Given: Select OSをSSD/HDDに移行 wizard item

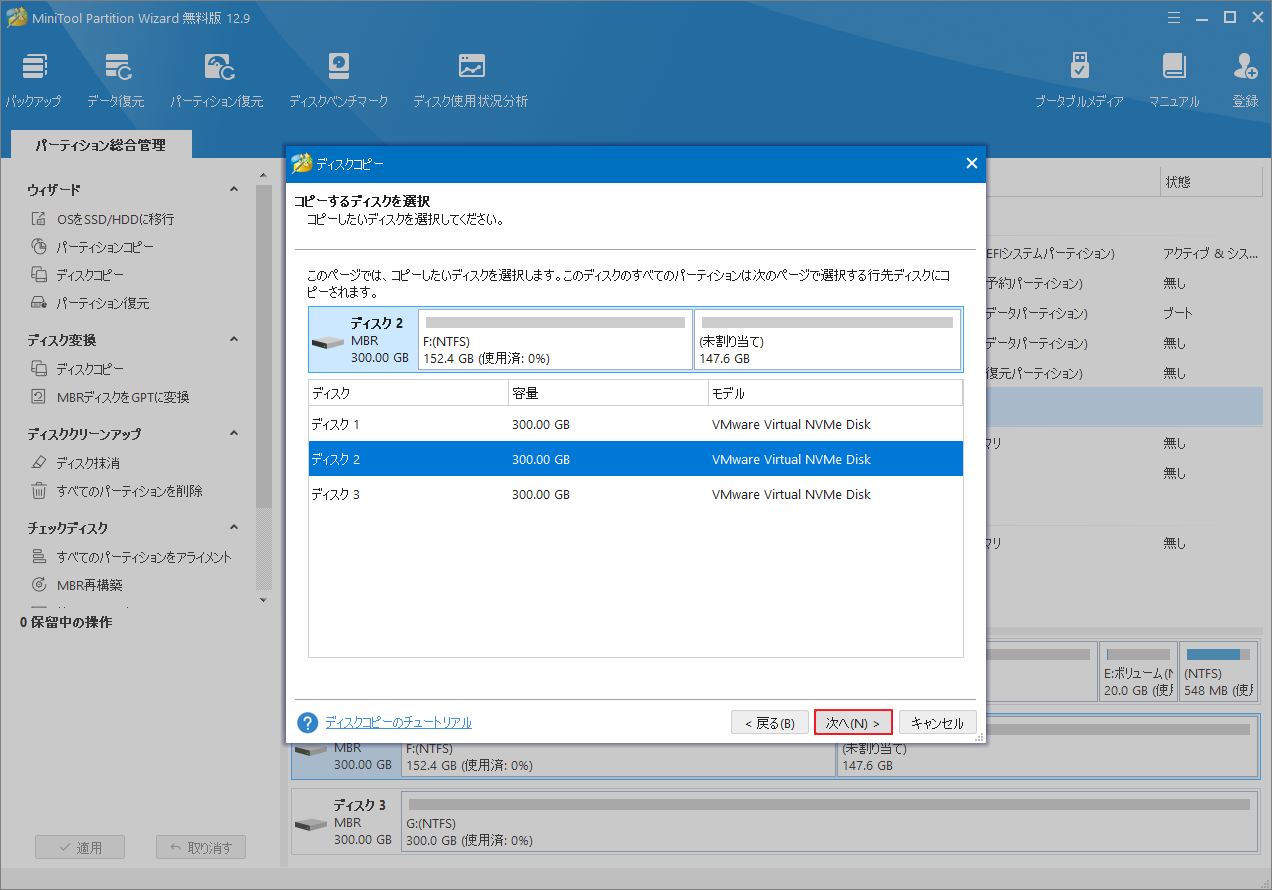Looking at the screenshot, I should (102, 219).
